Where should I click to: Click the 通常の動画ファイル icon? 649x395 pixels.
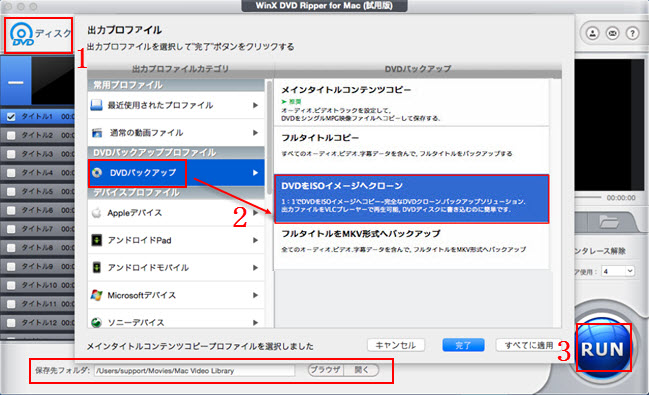pyautogui.click(x=96, y=133)
